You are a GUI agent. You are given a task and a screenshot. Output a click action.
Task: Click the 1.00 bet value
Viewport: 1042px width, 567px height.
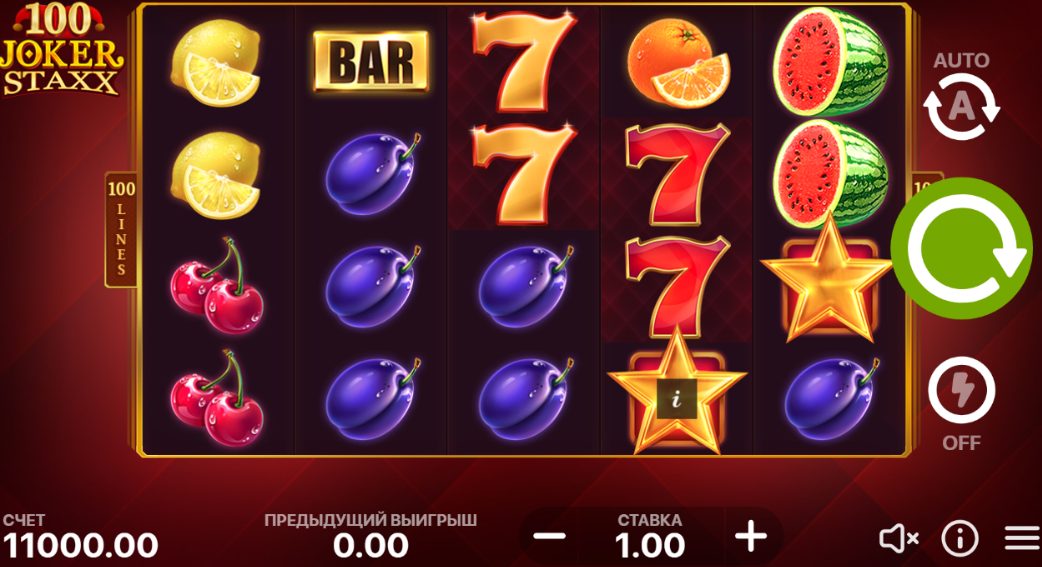tap(650, 546)
